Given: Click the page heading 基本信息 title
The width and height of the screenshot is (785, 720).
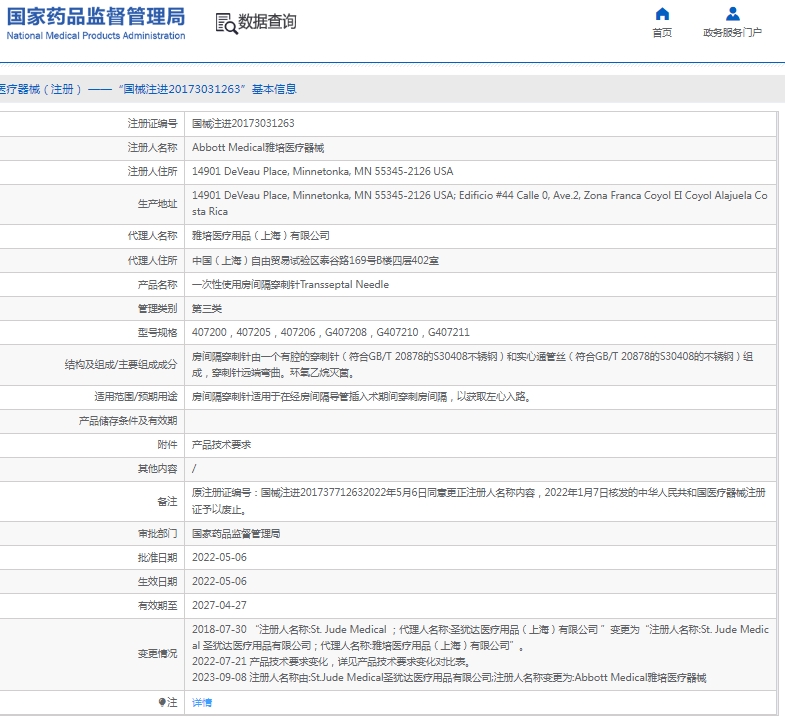Looking at the screenshot, I should coord(274,89).
